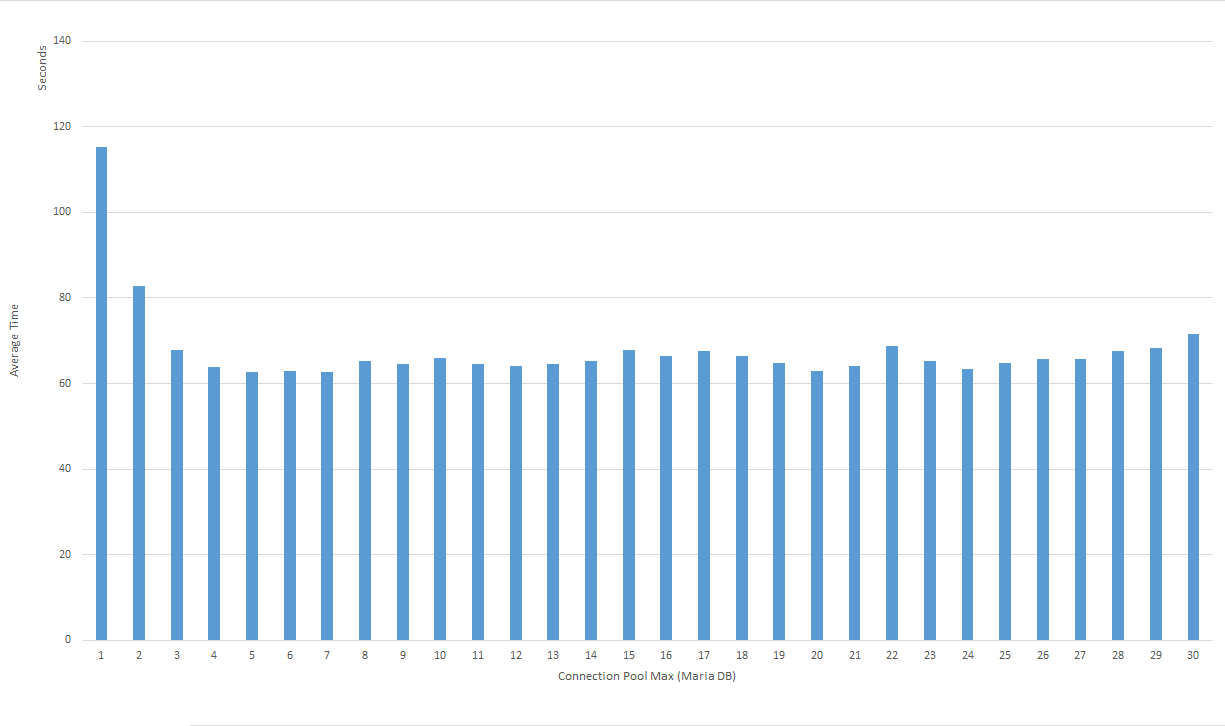Viewport: 1225px width, 726px height.
Task: Click the 'Average Time' vertical axis title
Action: [x=15, y=341]
